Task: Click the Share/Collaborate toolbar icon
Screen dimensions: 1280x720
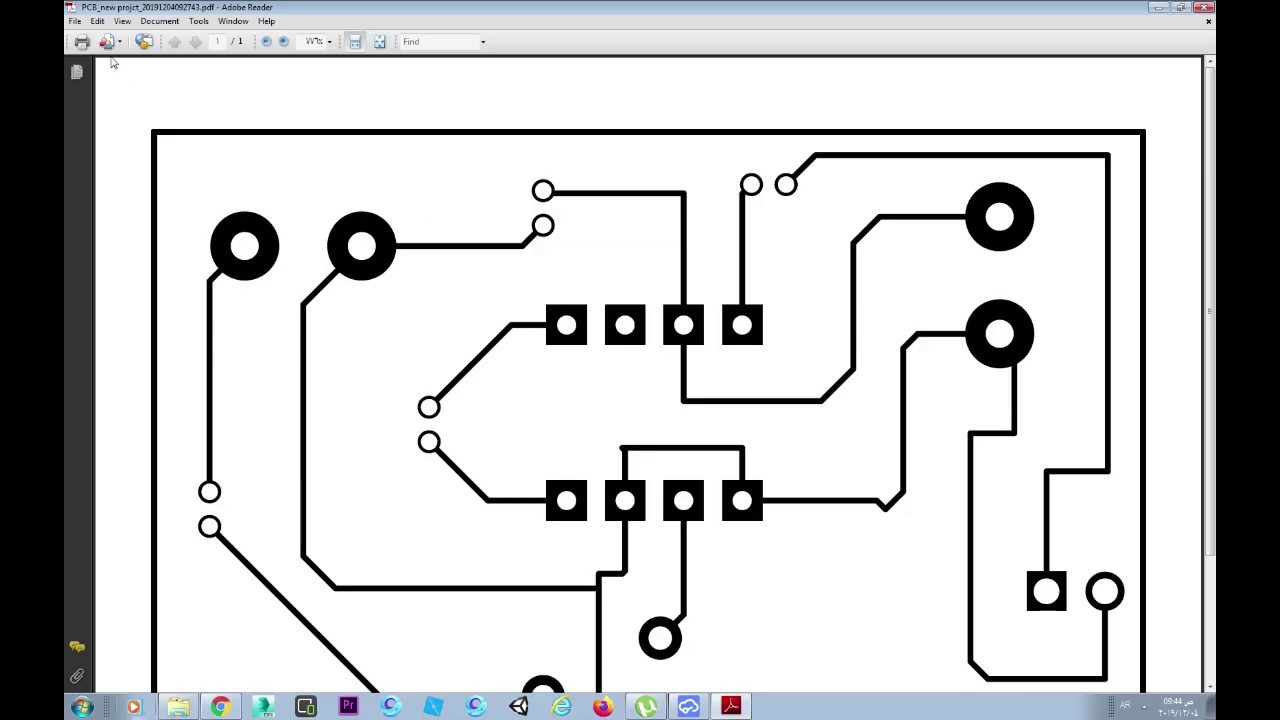Action: pyautogui.click(x=106, y=42)
